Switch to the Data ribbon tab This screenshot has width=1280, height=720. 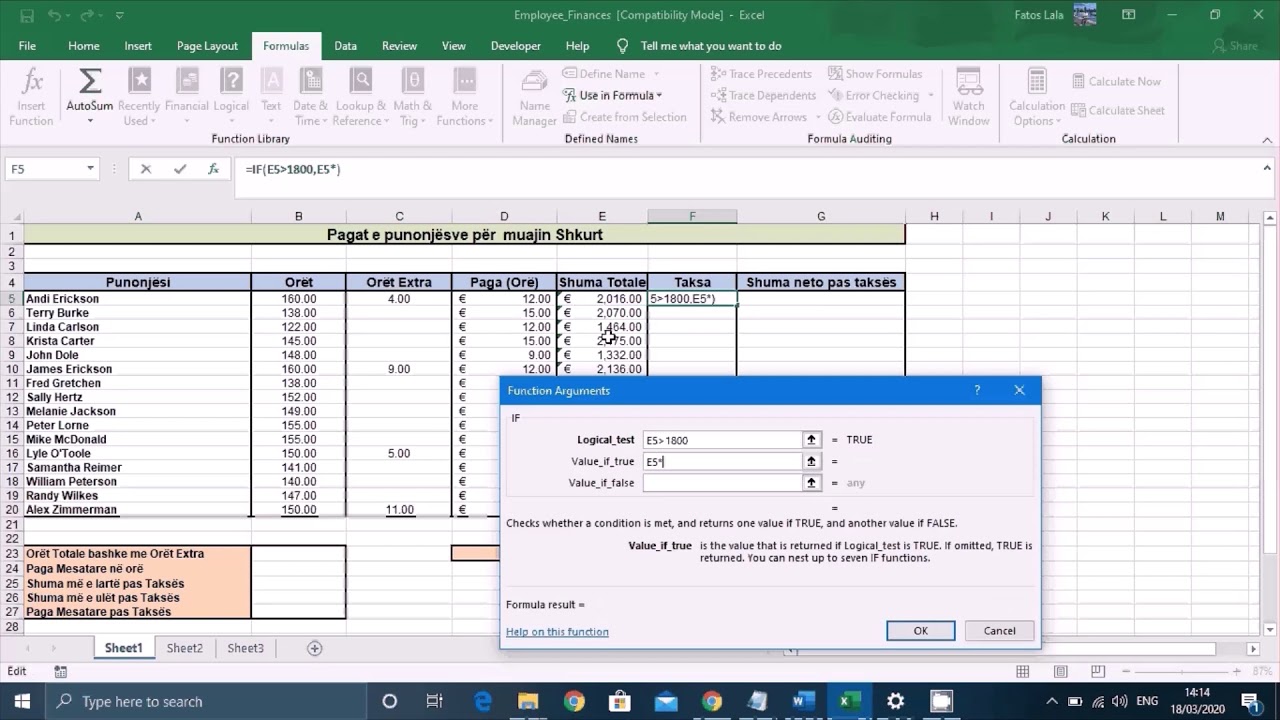346,46
